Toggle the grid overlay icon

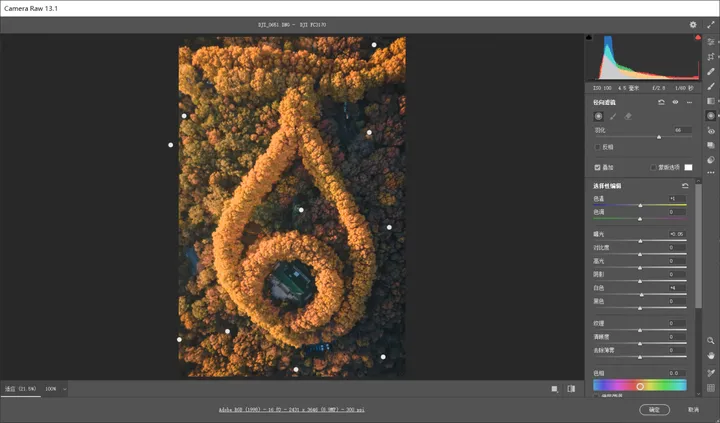click(x=711, y=388)
